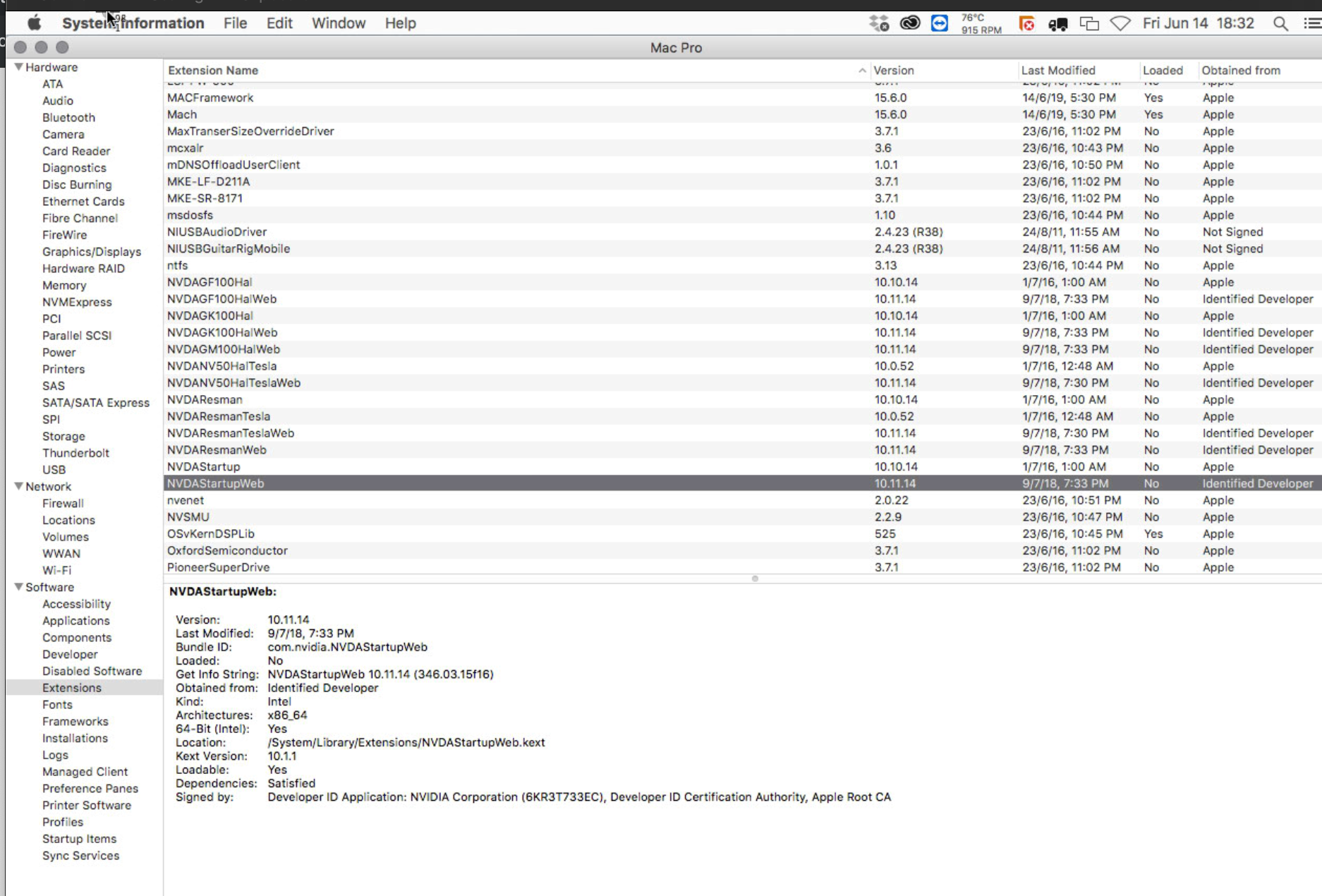Select the MACFramework extension row
This screenshot has height=896, width=1322.
(x=743, y=97)
